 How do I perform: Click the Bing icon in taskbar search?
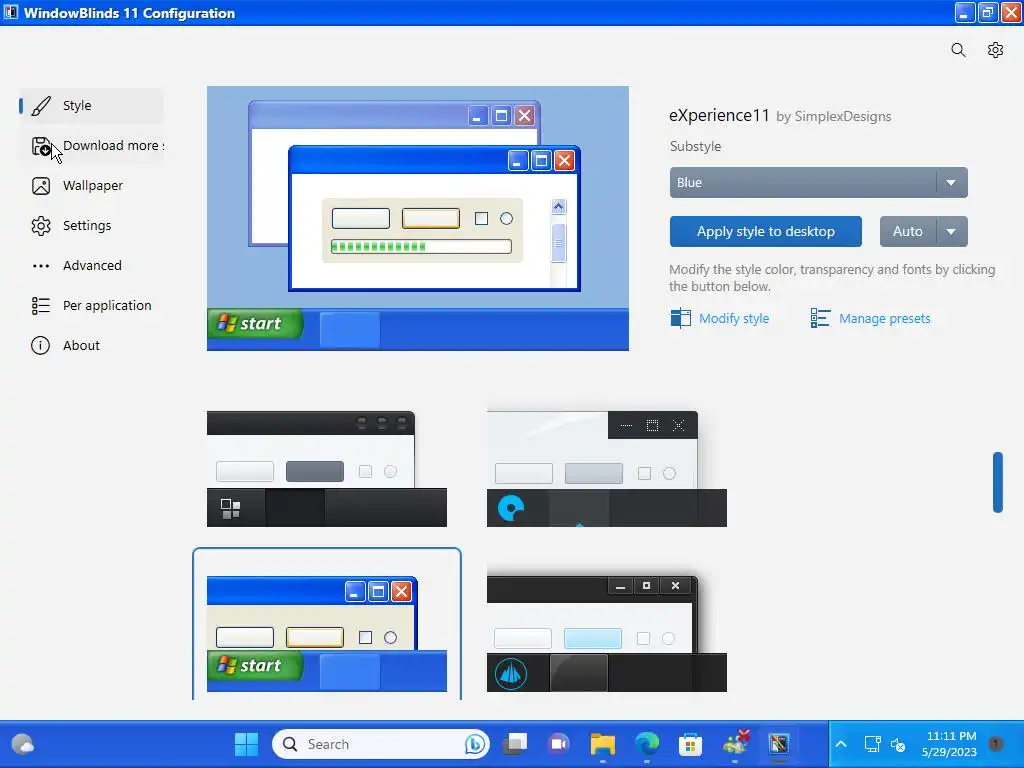click(475, 744)
